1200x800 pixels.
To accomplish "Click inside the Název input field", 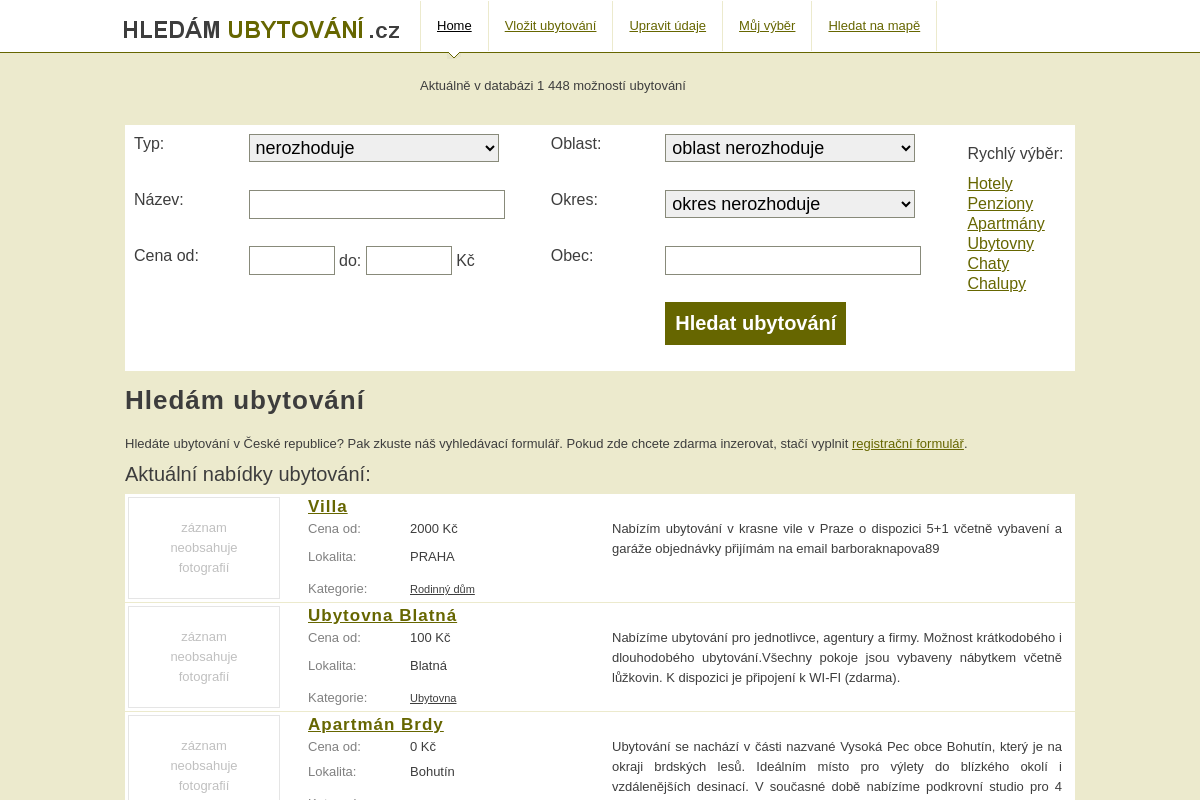I will [x=376, y=204].
